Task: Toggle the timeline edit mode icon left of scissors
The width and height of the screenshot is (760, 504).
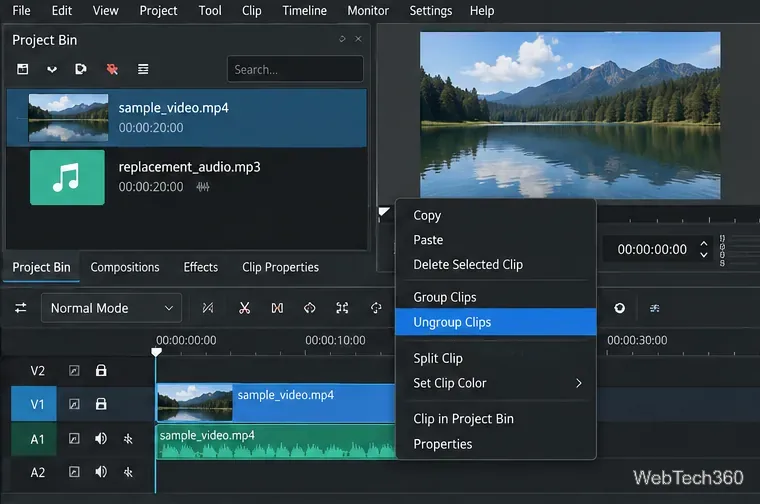Action: click(208, 308)
